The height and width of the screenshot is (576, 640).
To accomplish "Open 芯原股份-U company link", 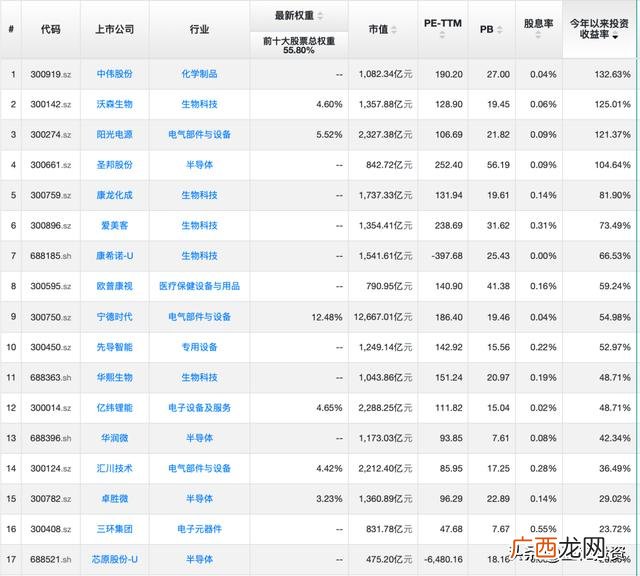I will click(x=115, y=559).
